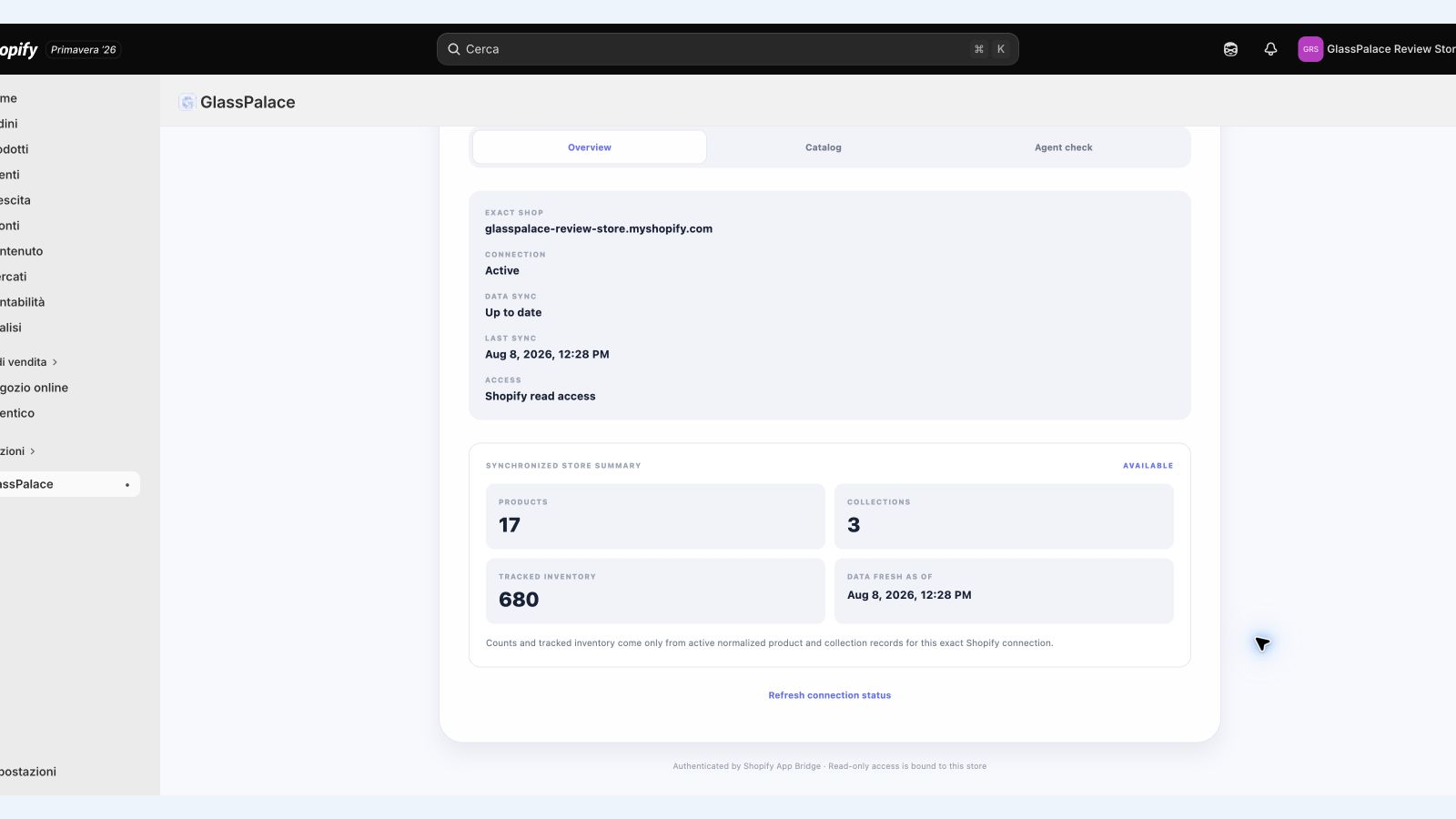The width and height of the screenshot is (1456, 819).
Task: Open Contenuto in the sidebar
Action: coord(69,251)
